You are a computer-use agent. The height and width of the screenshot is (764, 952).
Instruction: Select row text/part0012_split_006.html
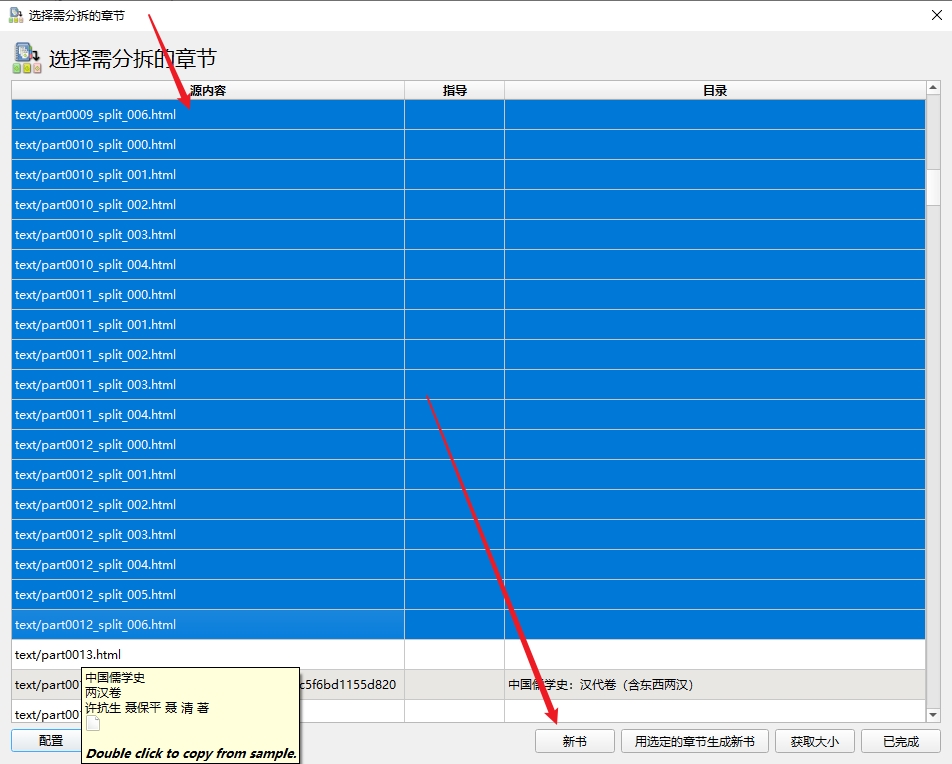[x=96, y=625]
